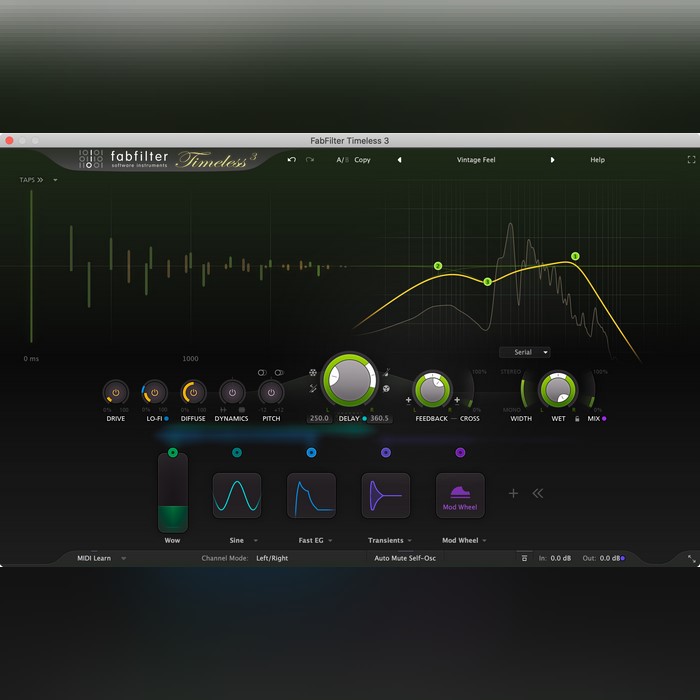The height and width of the screenshot is (700, 700).
Task: Open the Help menu
Action: [597, 160]
